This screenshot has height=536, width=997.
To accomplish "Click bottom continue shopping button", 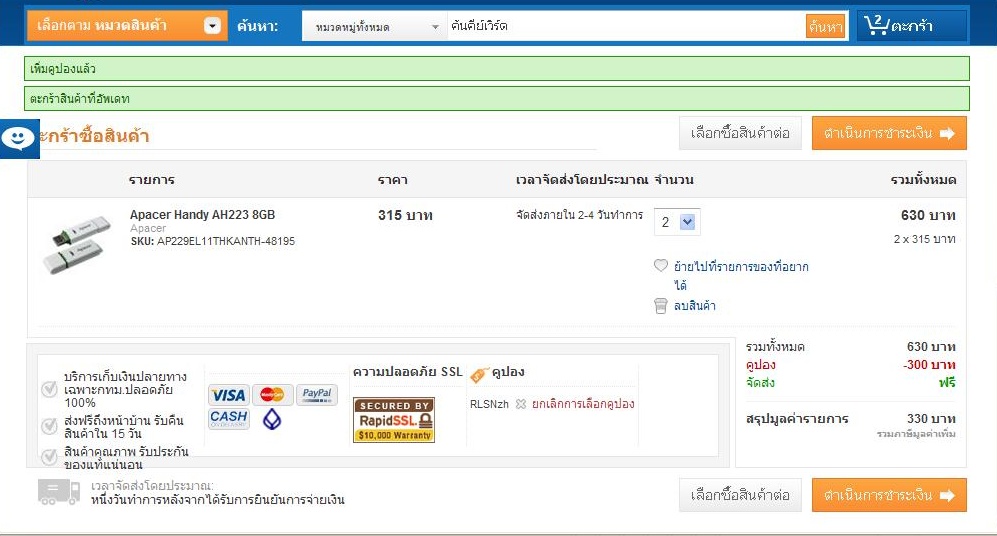I will [x=740, y=495].
